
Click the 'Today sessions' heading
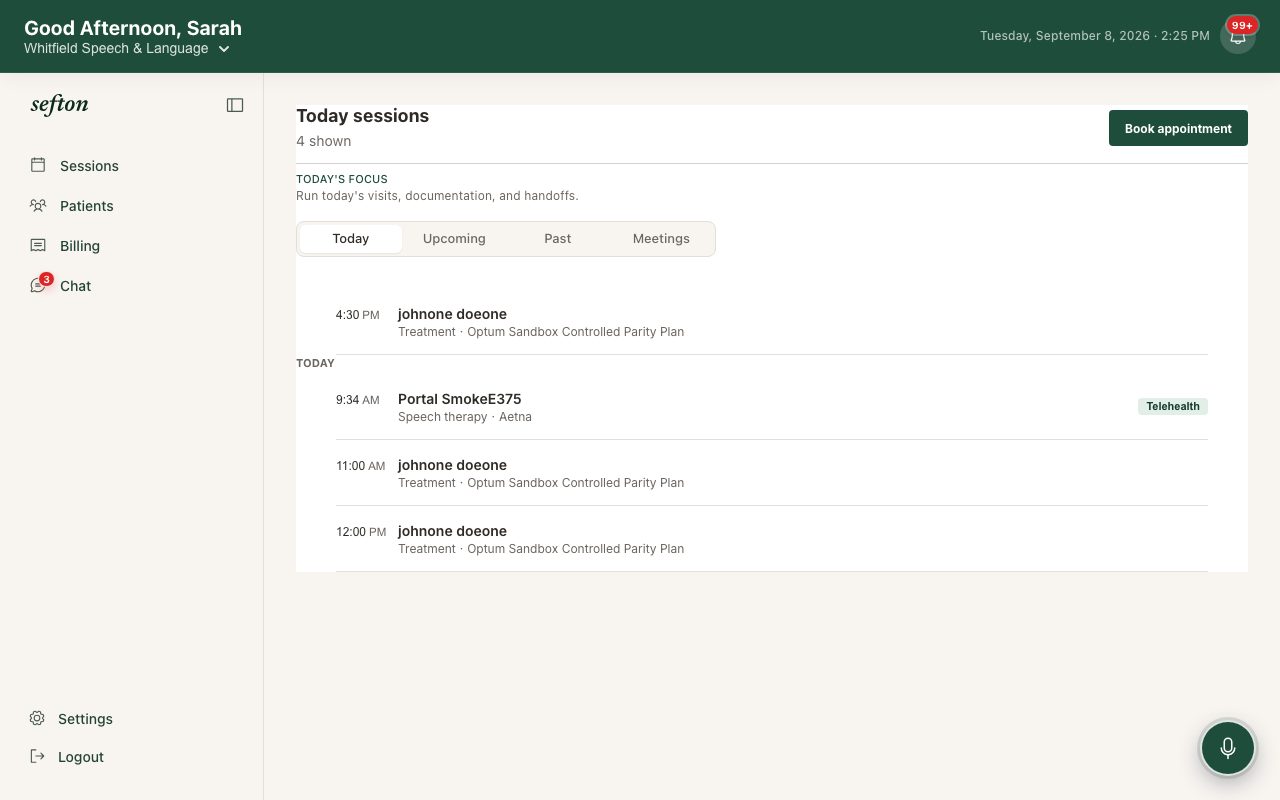(363, 116)
